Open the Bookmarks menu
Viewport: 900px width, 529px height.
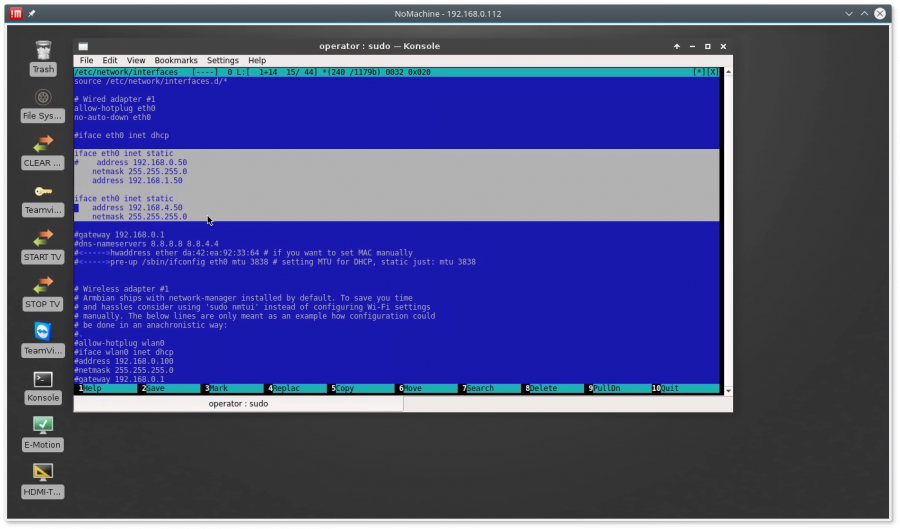tap(176, 60)
